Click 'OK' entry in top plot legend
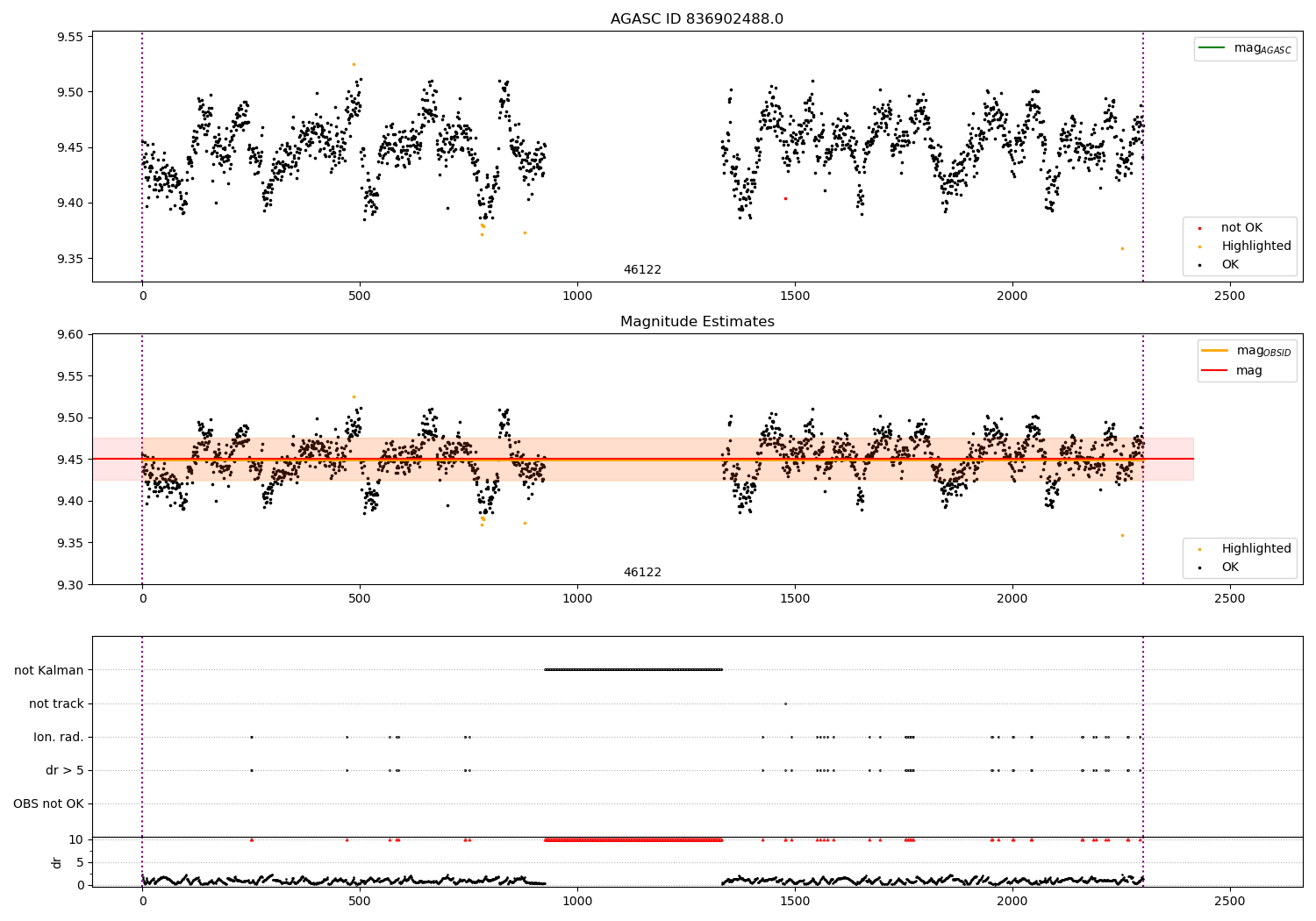The height and width of the screenshot is (921, 1316). (x=1230, y=265)
